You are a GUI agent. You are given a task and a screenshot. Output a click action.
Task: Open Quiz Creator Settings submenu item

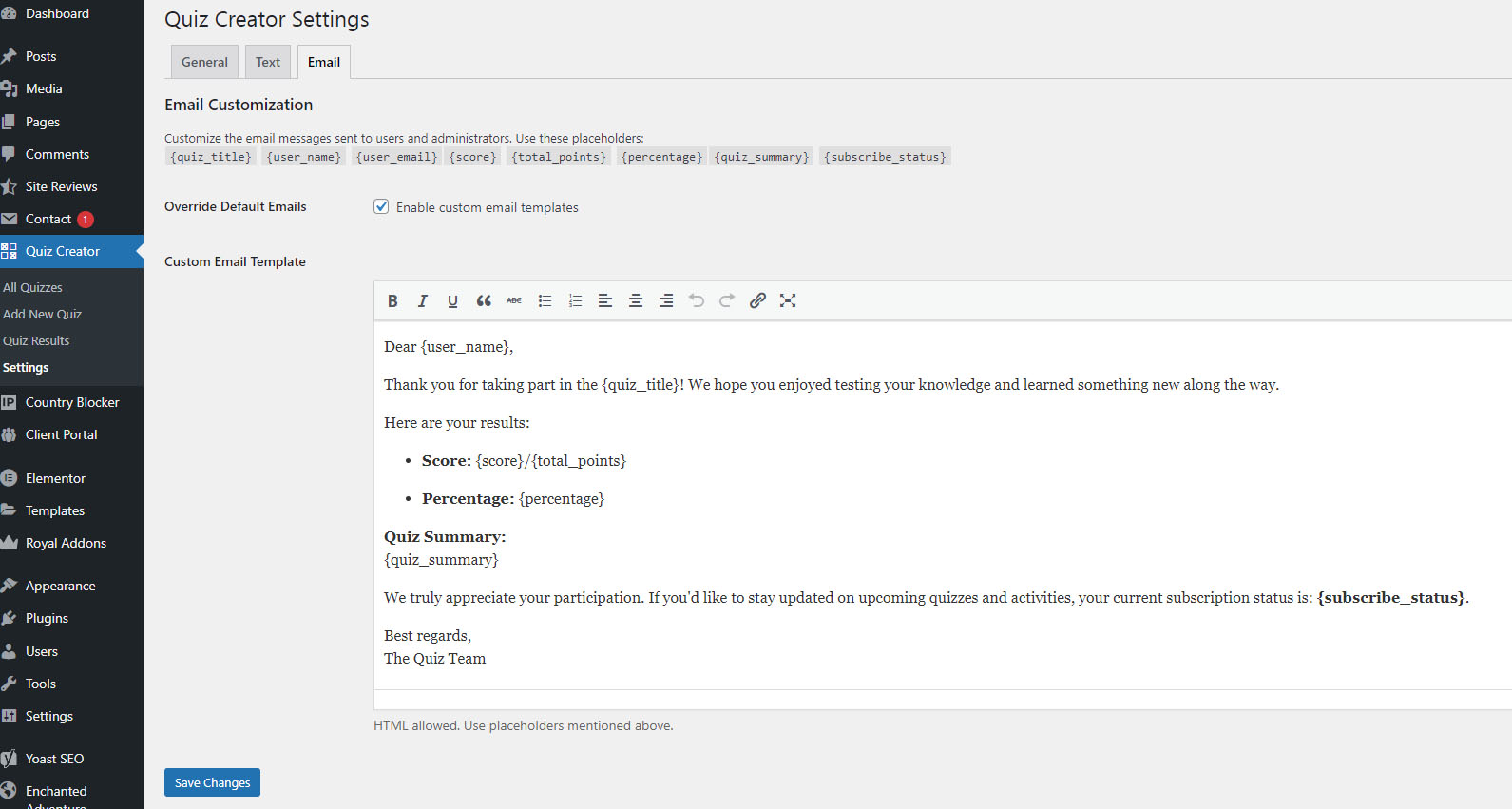pos(26,367)
